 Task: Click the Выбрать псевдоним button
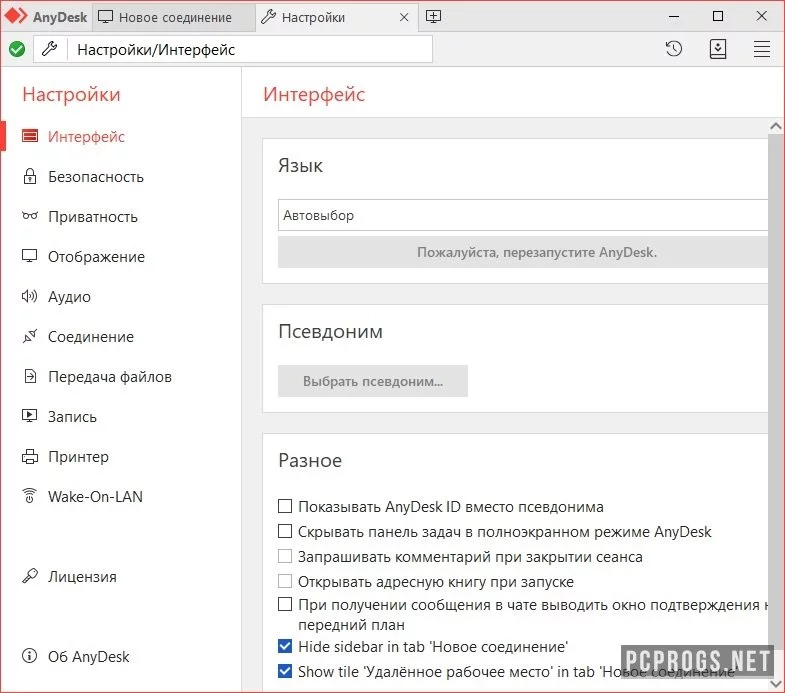pos(372,381)
